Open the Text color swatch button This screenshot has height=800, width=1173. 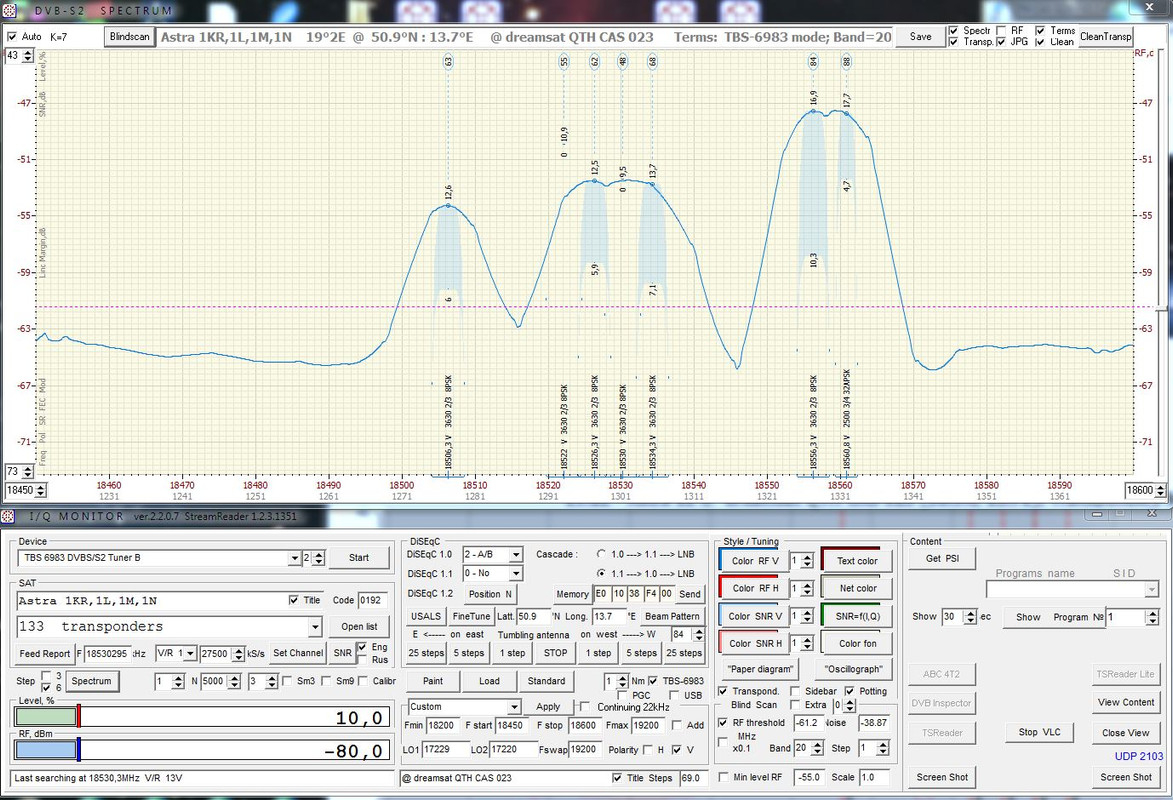pos(857,561)
